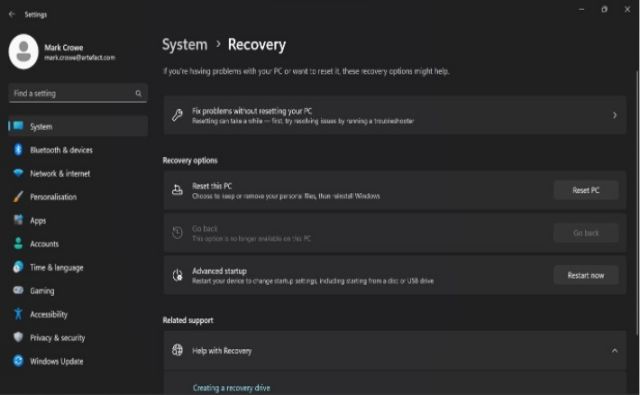
Task: Click the Restart now button
Action: coord(586,275)
